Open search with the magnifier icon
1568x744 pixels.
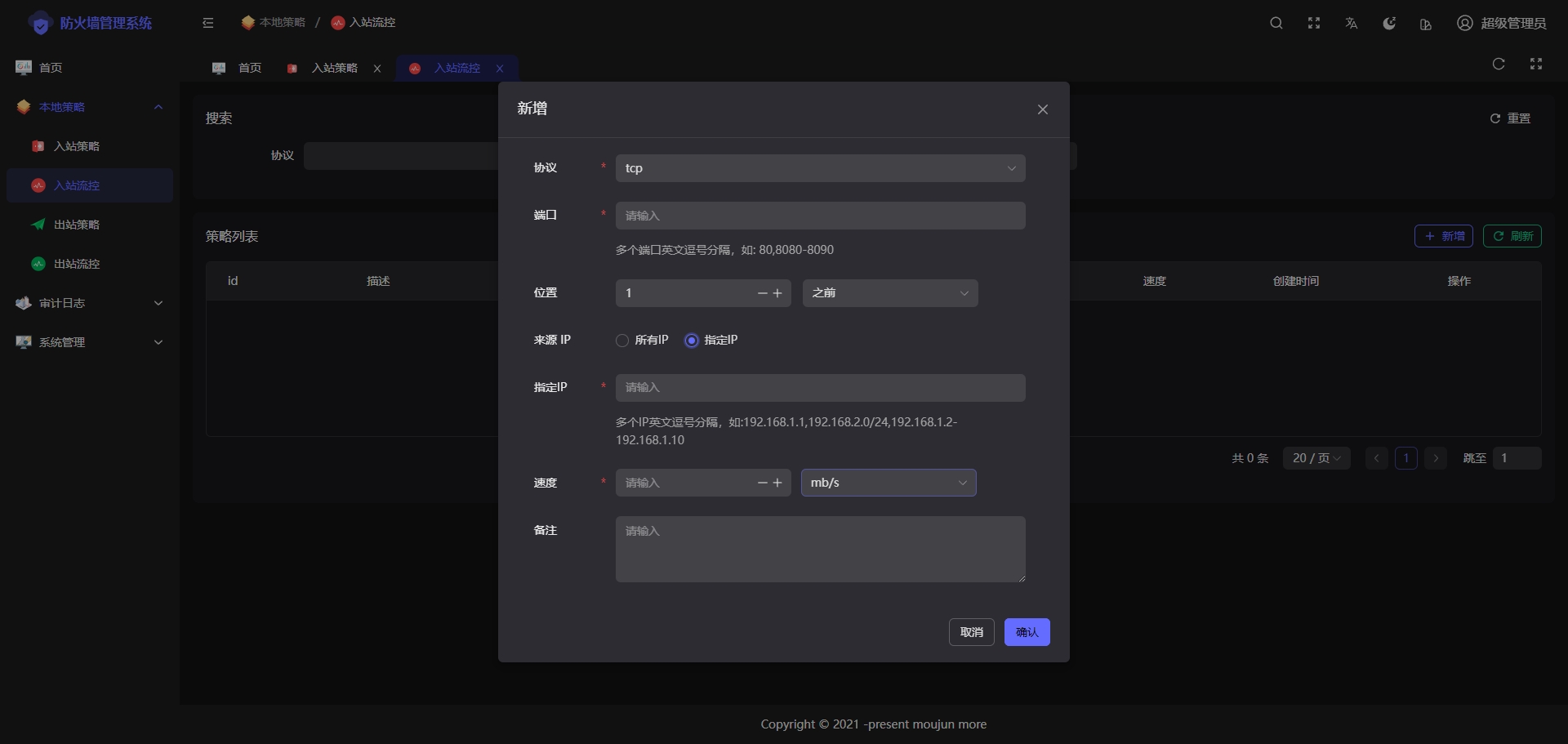1276,23
